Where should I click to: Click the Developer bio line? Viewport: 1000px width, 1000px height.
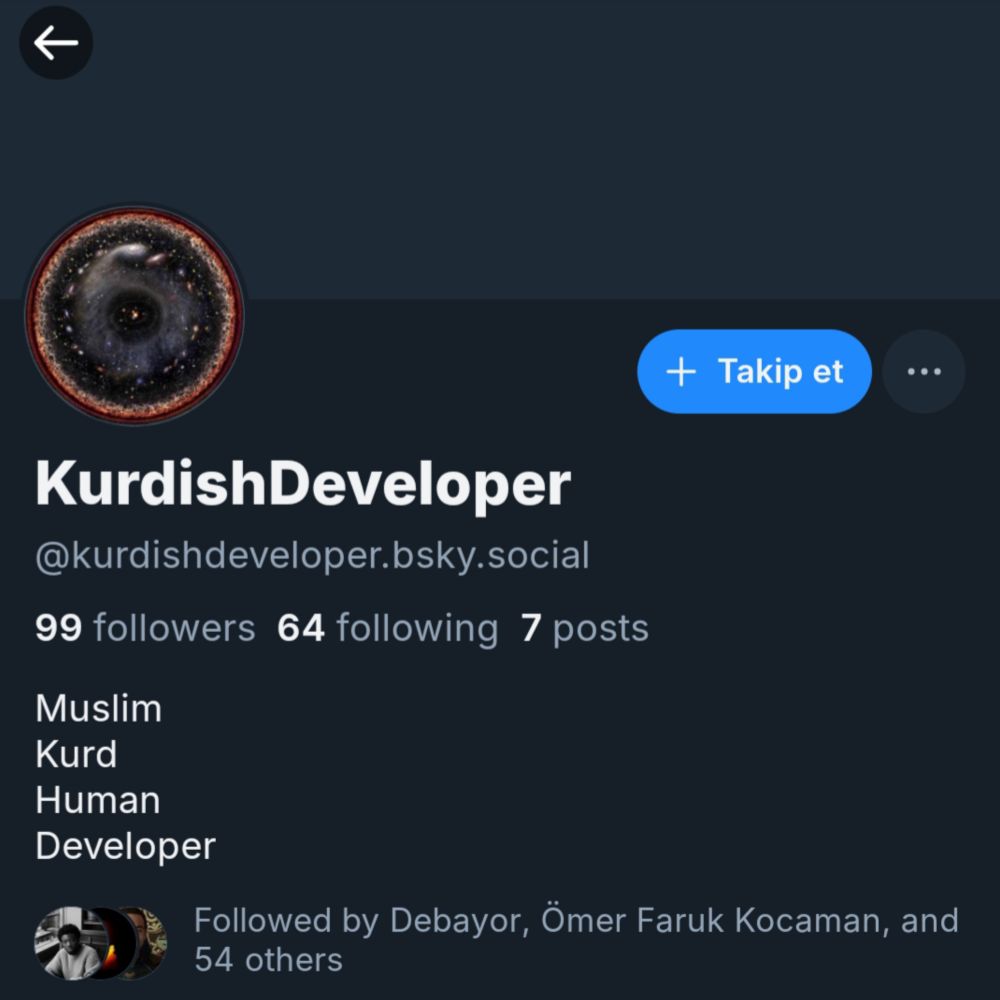(x=126, y=846)
